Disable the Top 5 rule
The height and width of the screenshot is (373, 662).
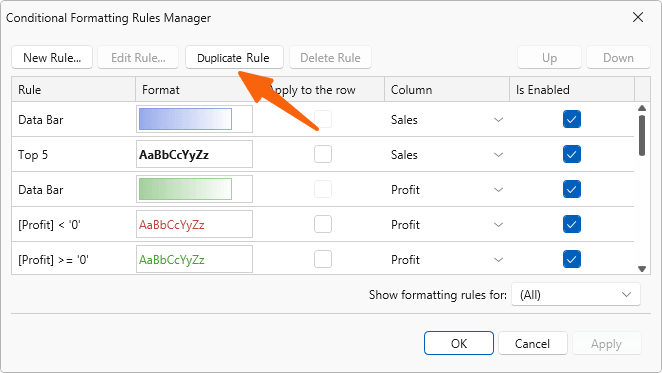(572, 154)
